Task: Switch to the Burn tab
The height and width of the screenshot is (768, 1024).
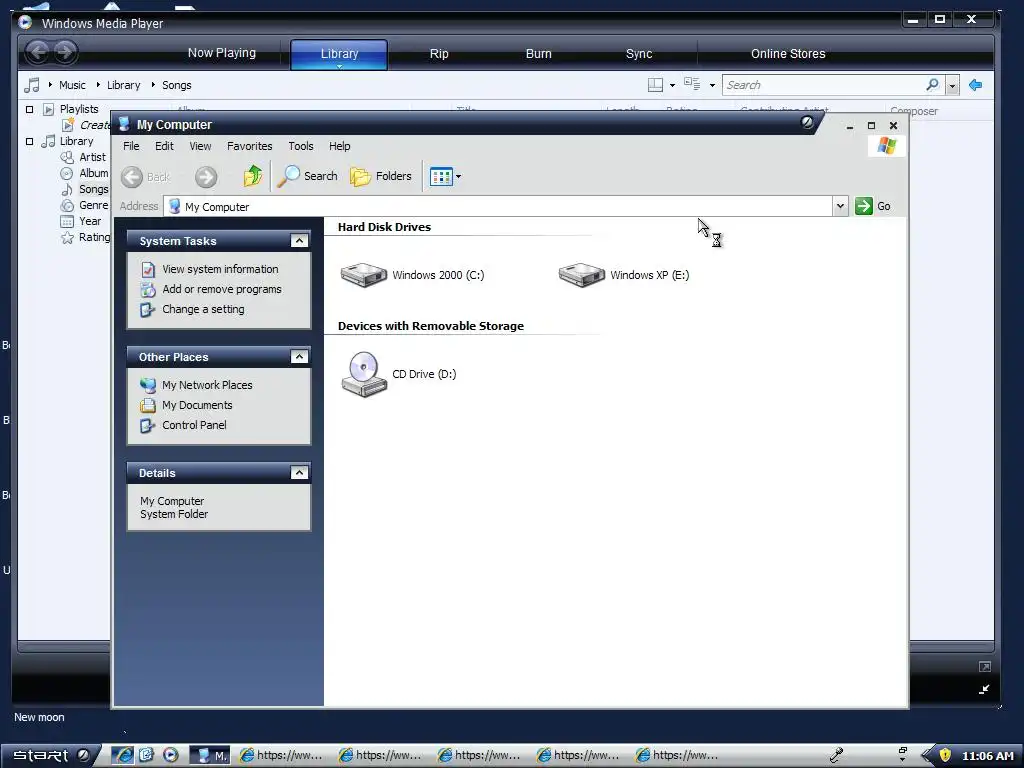Action: [539, 54]
